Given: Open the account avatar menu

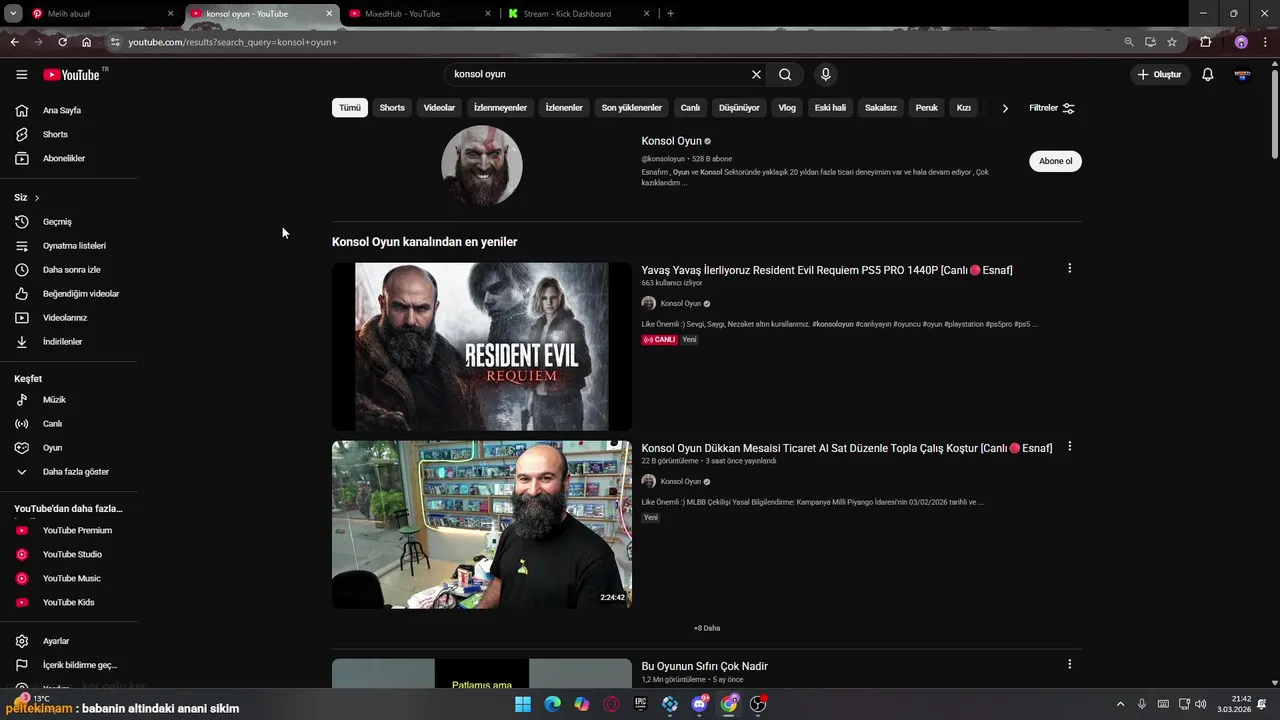Looking at the screenshot, I should click(x=1242, y=74).
